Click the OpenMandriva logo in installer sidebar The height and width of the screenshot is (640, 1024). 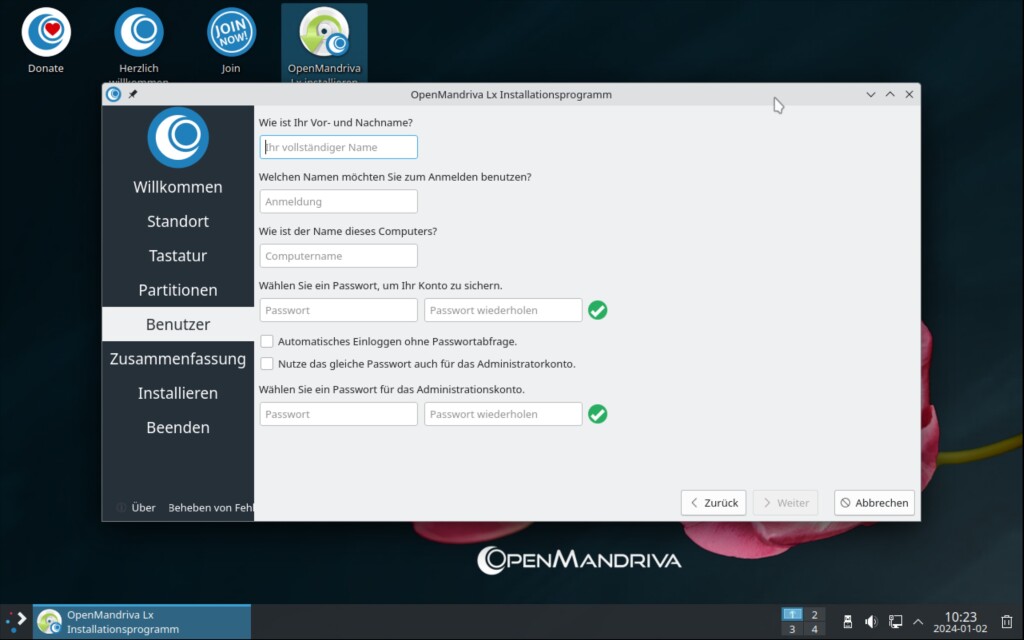pos(178,138)
